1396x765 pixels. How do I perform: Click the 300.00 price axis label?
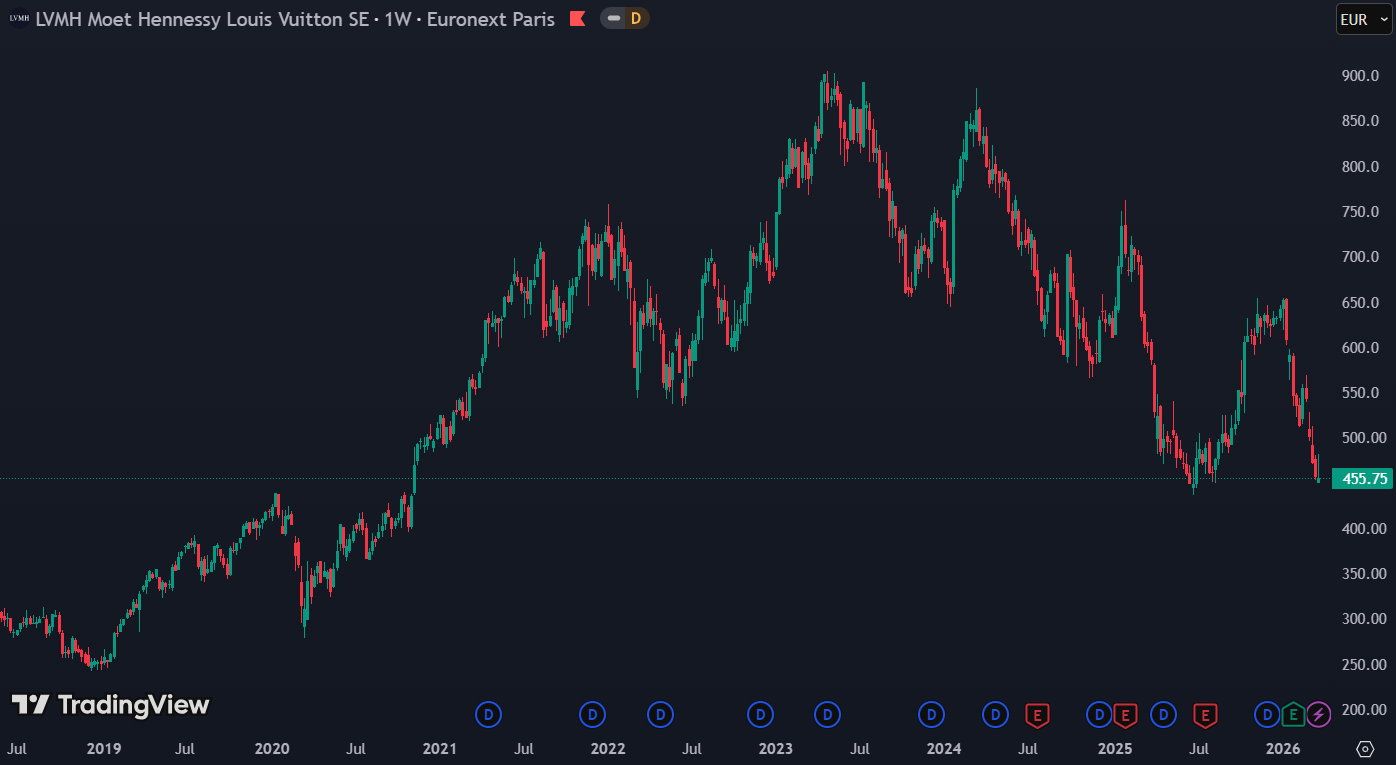click(1364, 619)
